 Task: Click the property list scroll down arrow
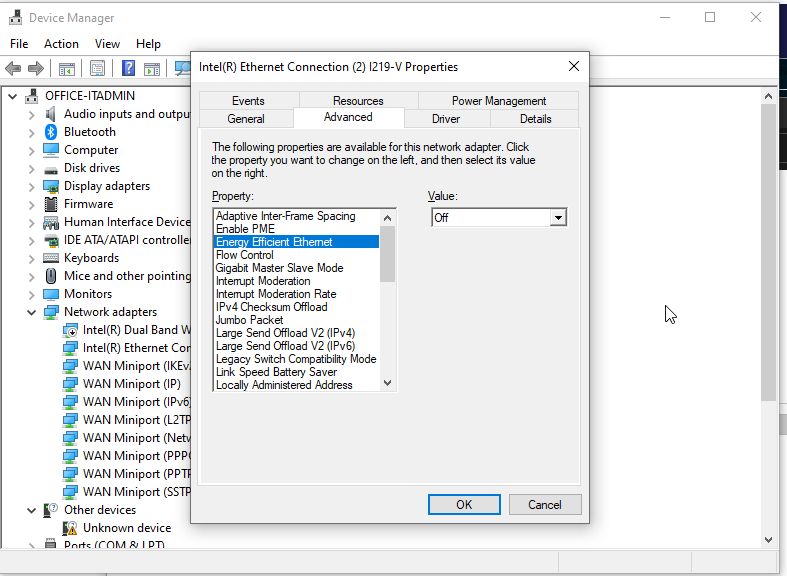coord(388,384)
